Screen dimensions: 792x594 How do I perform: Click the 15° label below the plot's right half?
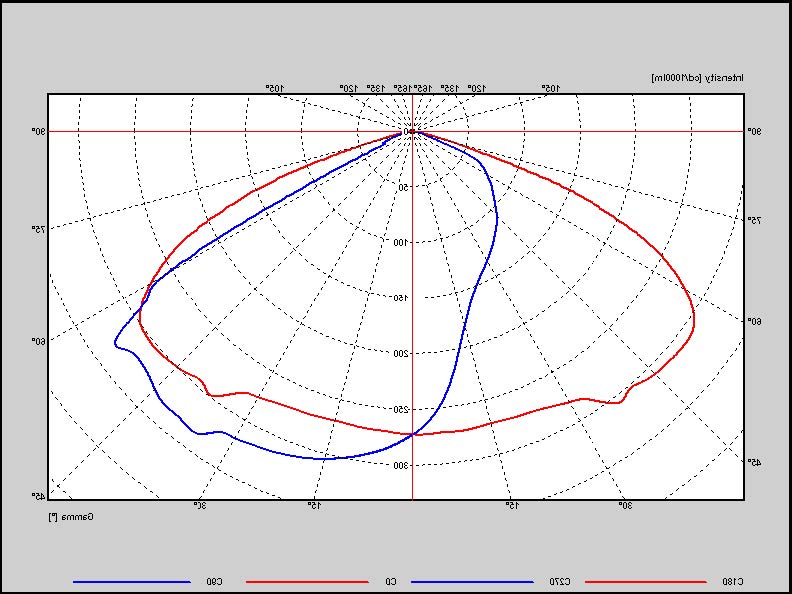click(x=511, y=505)
